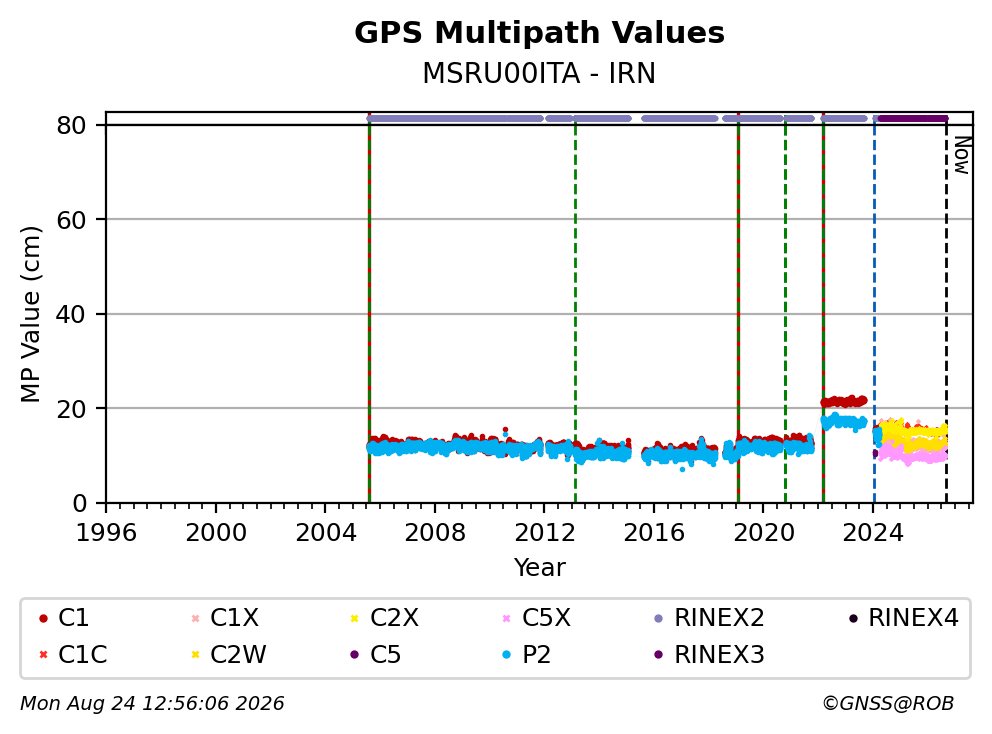Click the 2022-2023 red C1 data cluster

pyautogui.click(x=845, y=401)
